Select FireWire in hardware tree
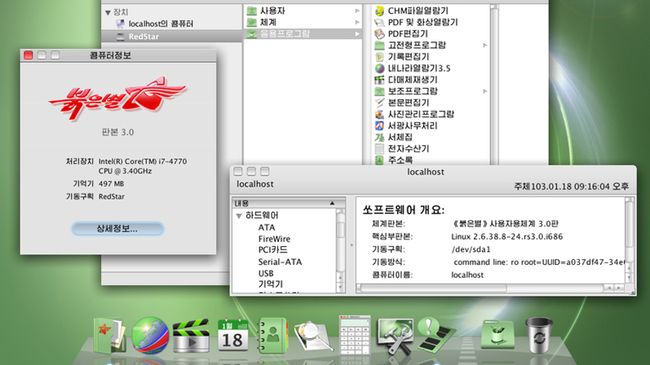The height and width of the screenshot is (365, 650). click(x=274, y=239)
